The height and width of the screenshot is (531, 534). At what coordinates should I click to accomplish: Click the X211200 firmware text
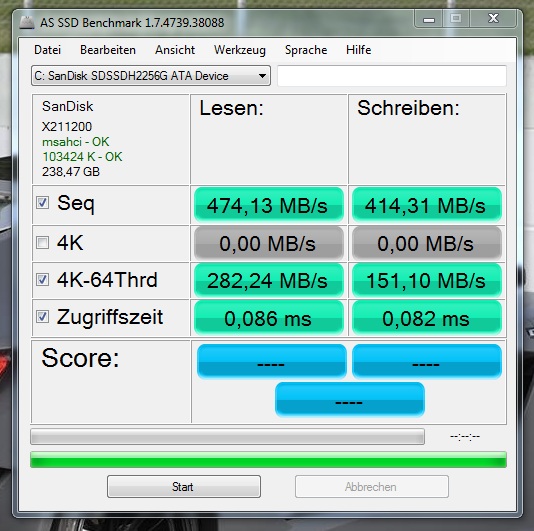point(67,127)
